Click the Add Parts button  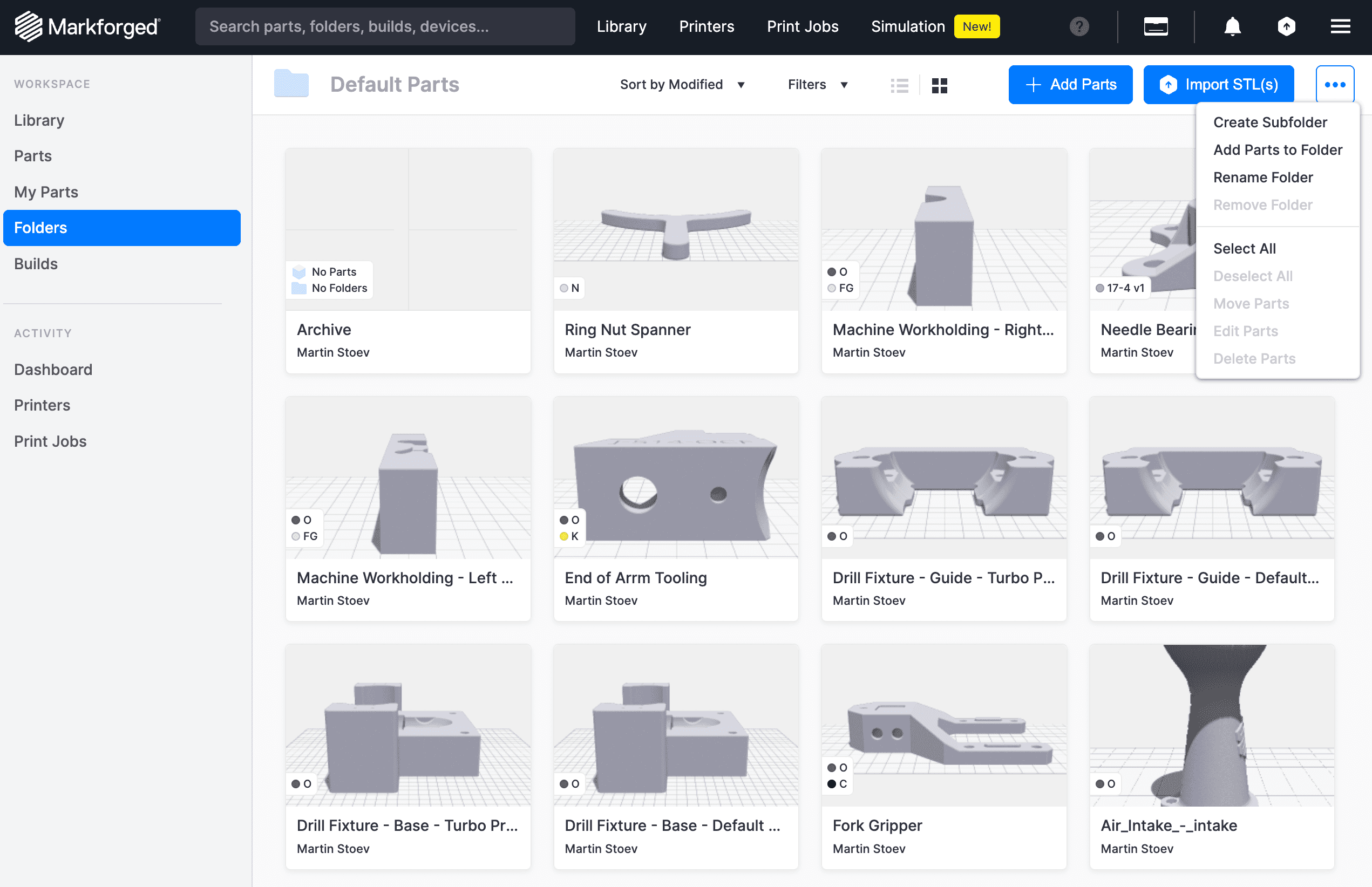pos(1070,84)
